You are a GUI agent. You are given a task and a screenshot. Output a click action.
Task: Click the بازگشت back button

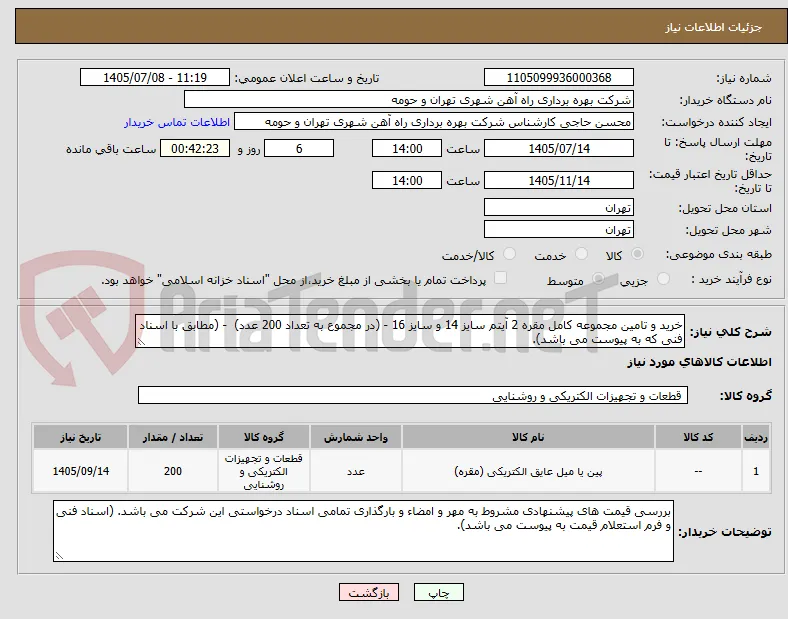pyautogui.click(x=369, y=592)
